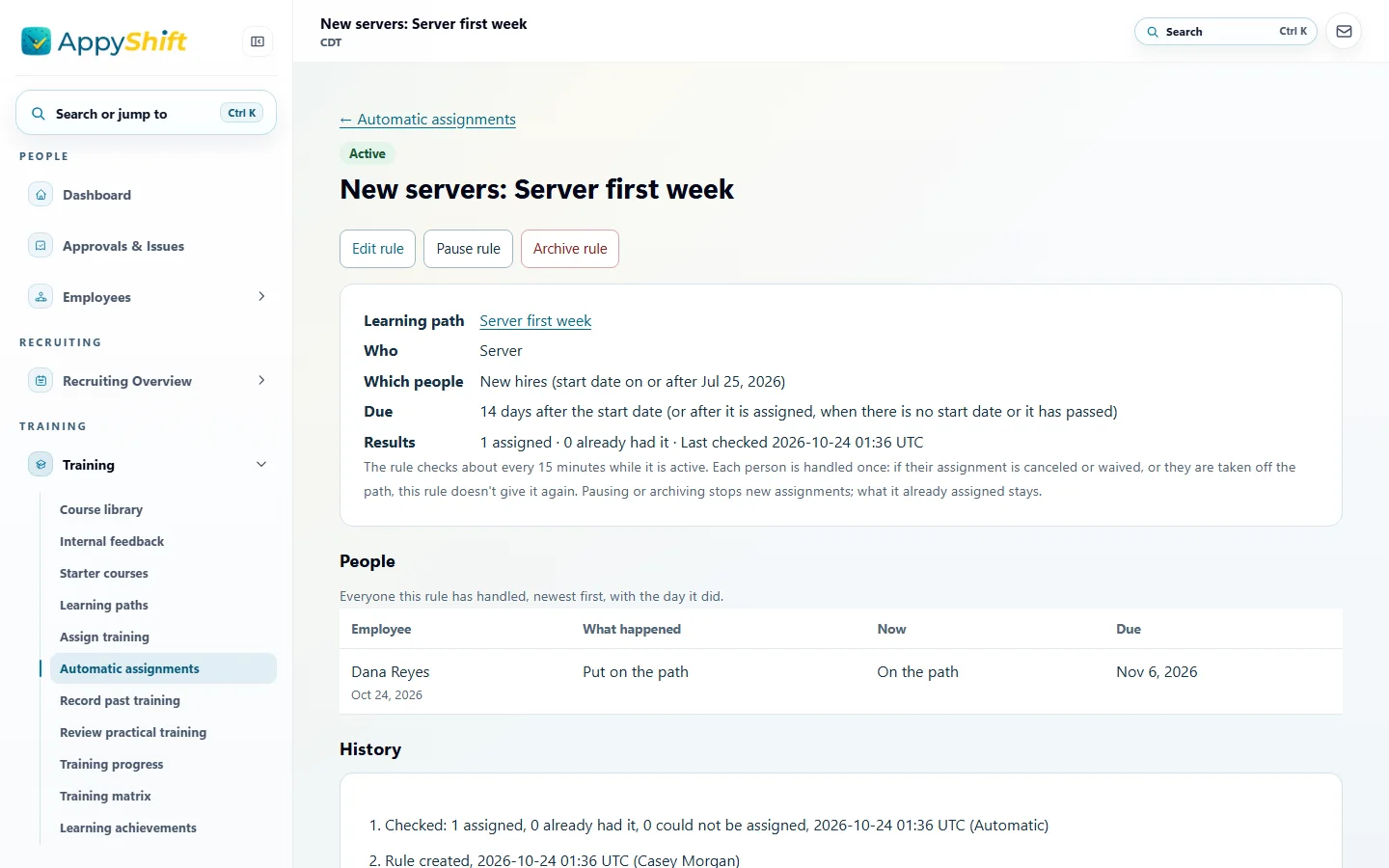
Task: Focus the Search or jump to field
Action: pos(146,113)
